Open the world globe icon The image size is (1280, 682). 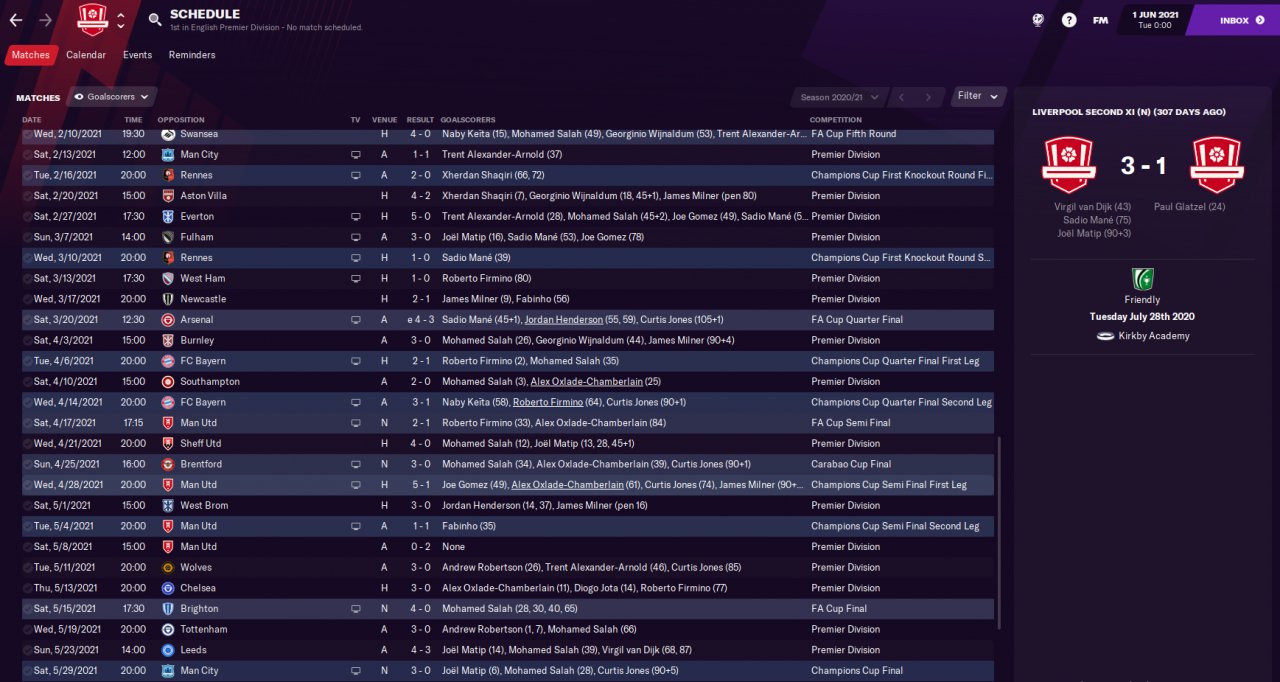[1039, 20]
